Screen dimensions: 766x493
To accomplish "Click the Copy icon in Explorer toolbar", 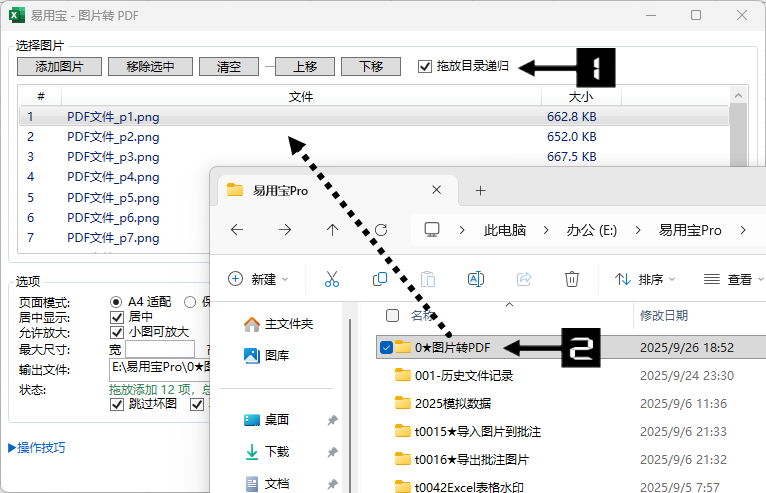I will pos(380,280).
